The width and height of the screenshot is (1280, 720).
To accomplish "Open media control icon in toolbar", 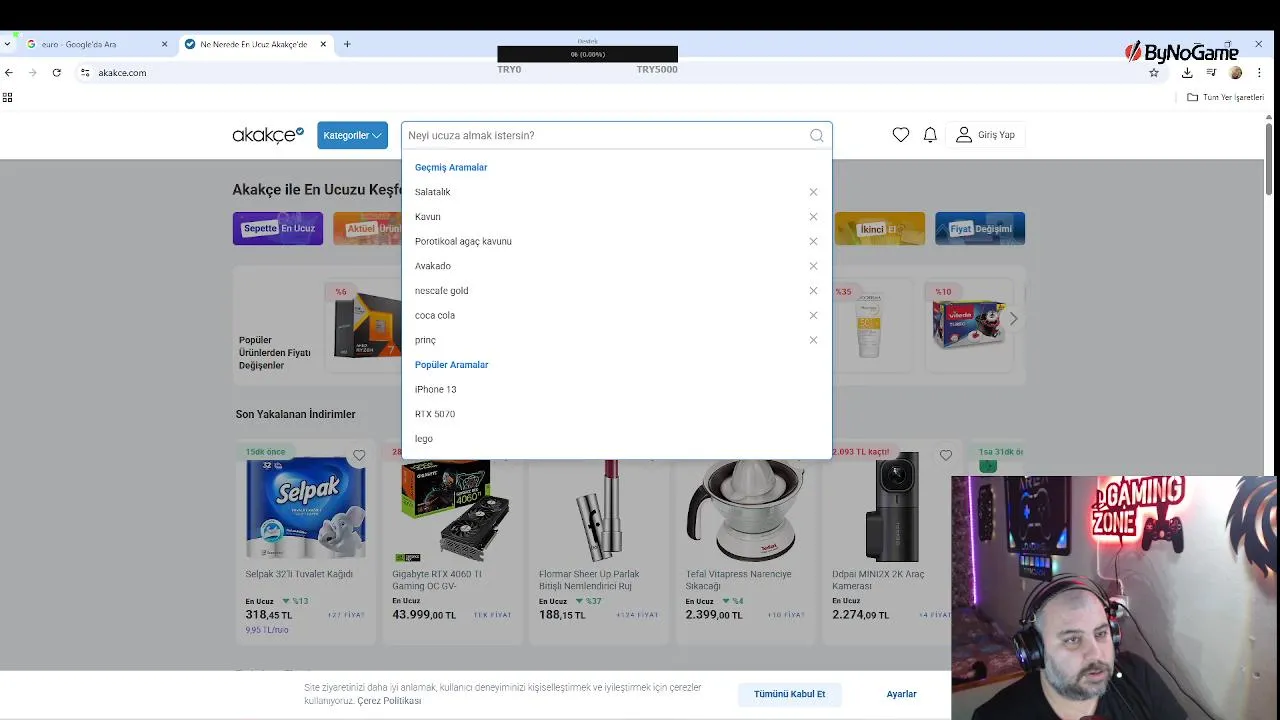I will pos(1211,73).
